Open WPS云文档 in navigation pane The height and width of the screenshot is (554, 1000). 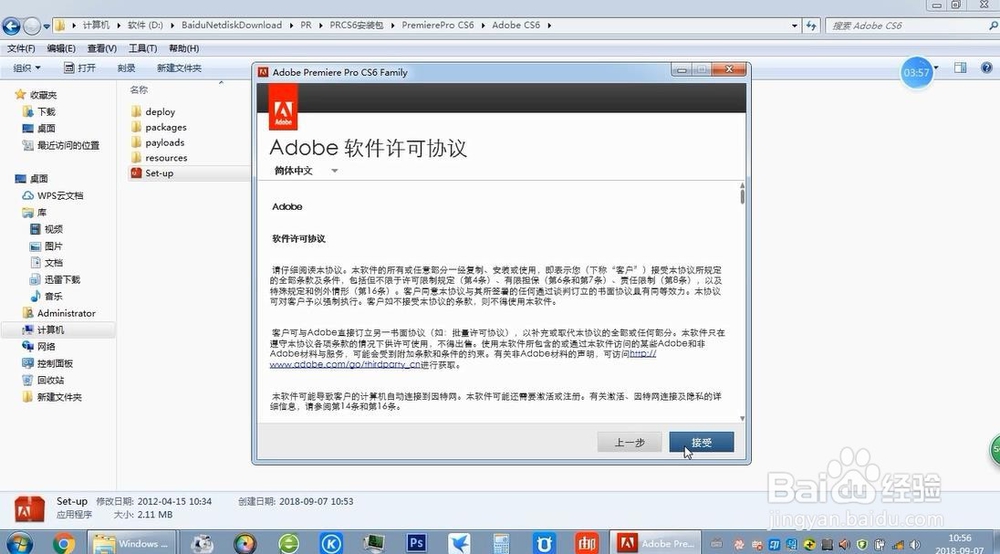53,196
